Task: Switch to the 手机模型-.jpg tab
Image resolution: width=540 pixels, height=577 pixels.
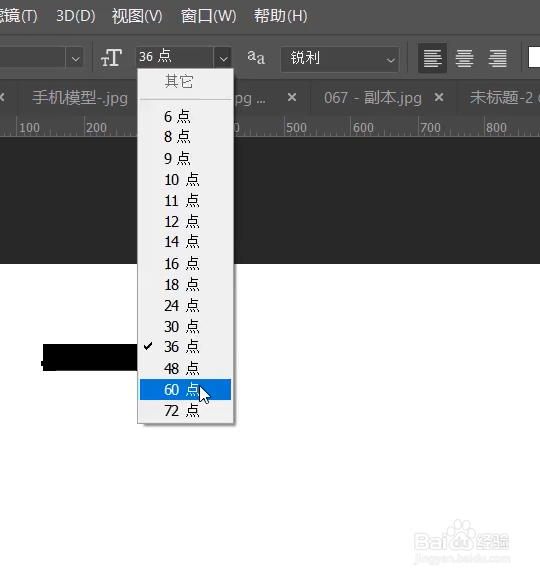Action: click(x=80, y=98)
